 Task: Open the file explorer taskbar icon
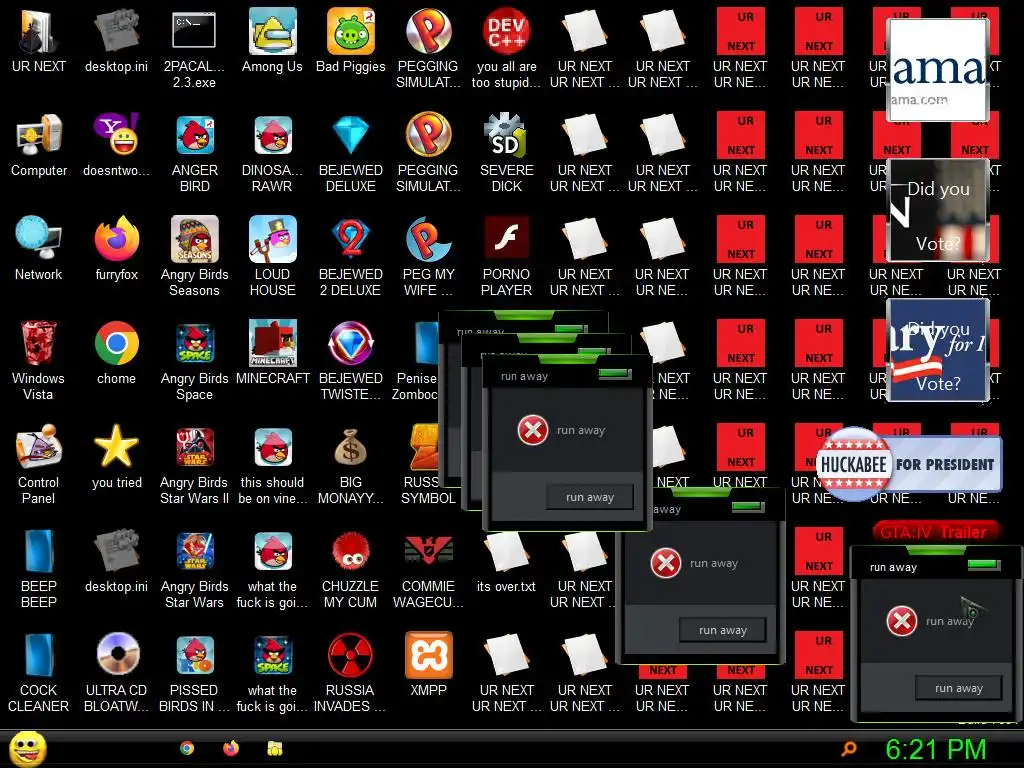tap(275, 748)
